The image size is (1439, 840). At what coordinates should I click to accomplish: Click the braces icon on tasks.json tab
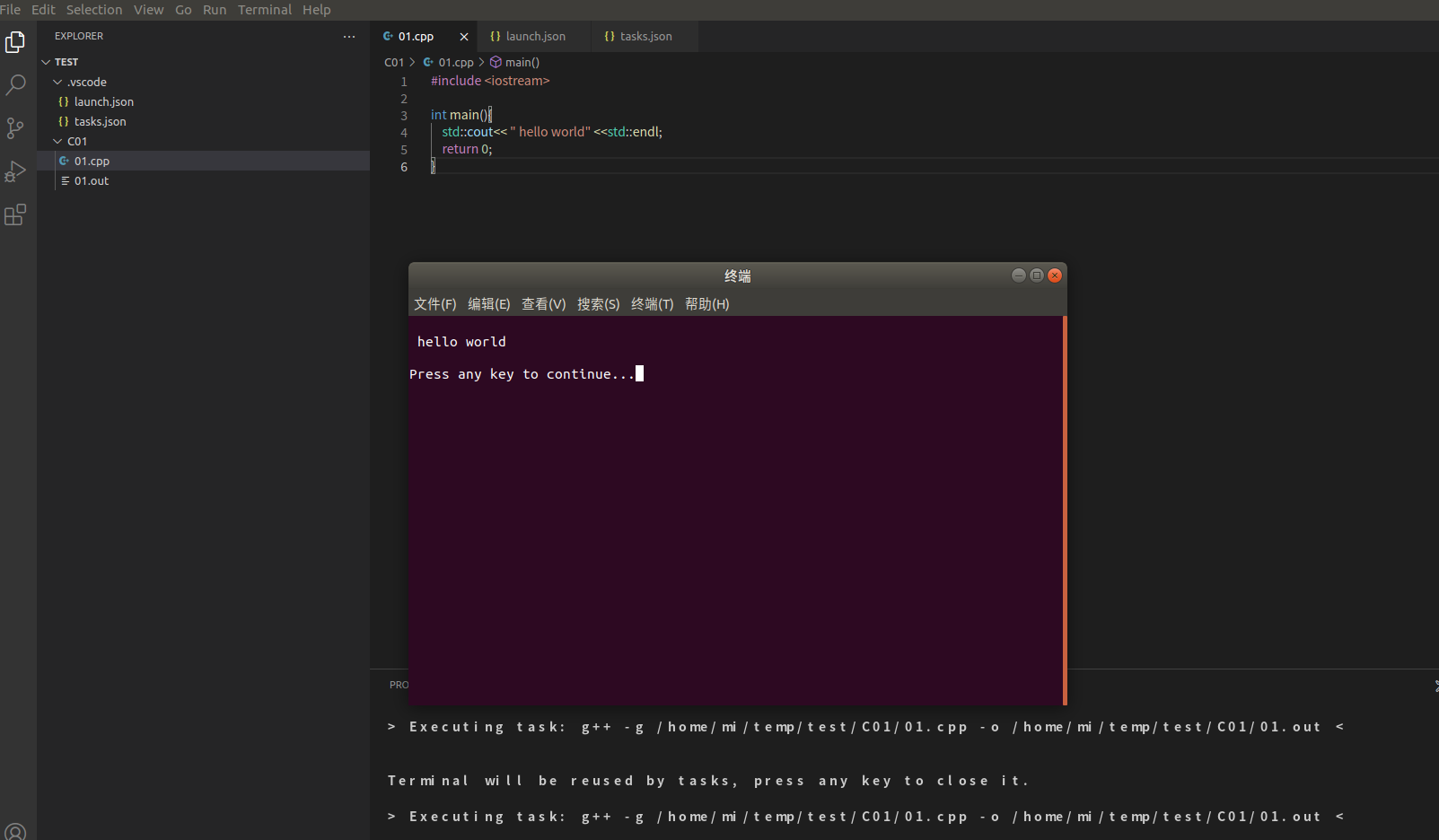tap(610, 37)
